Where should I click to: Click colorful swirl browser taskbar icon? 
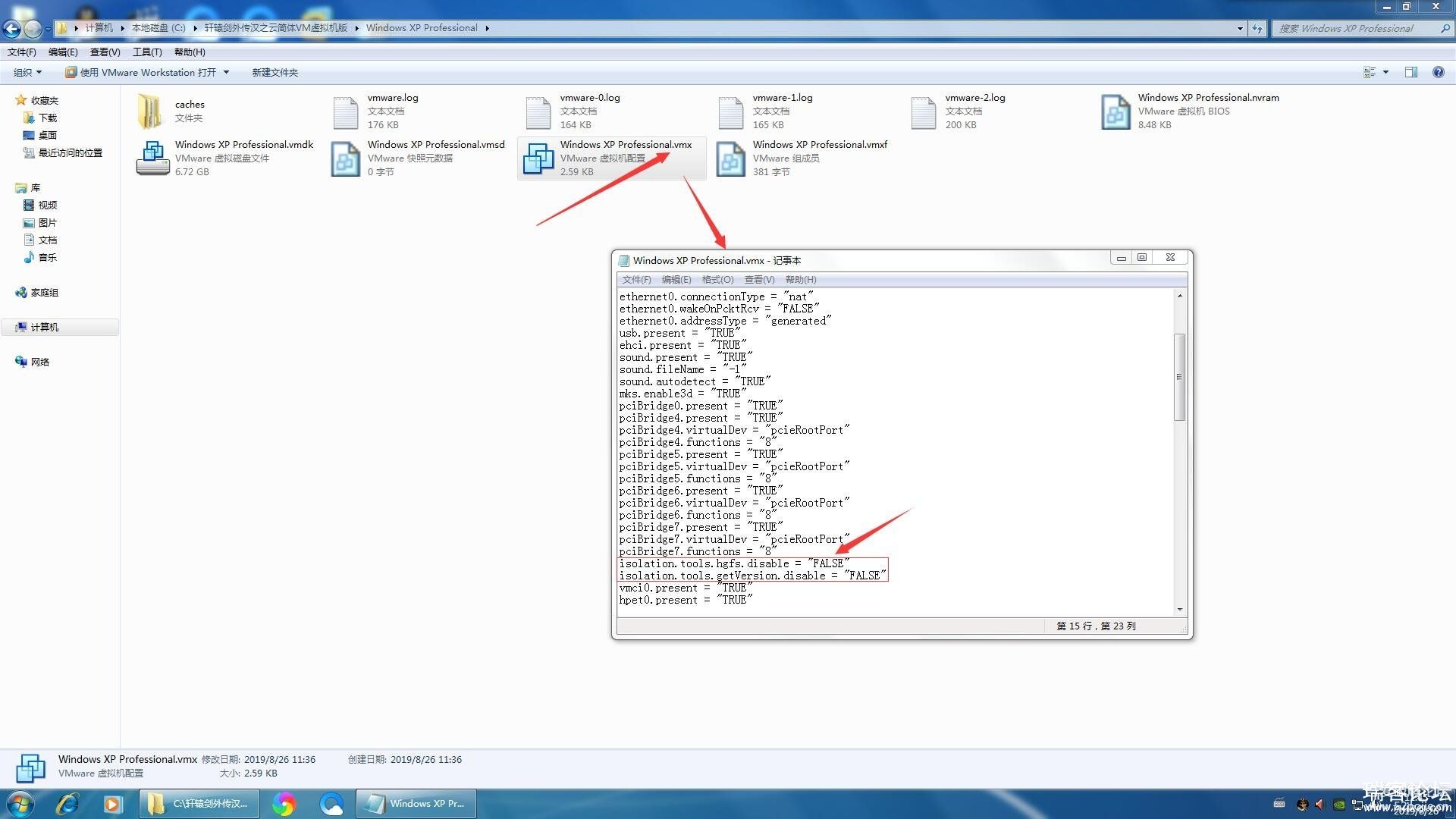[x=284, y=804]
